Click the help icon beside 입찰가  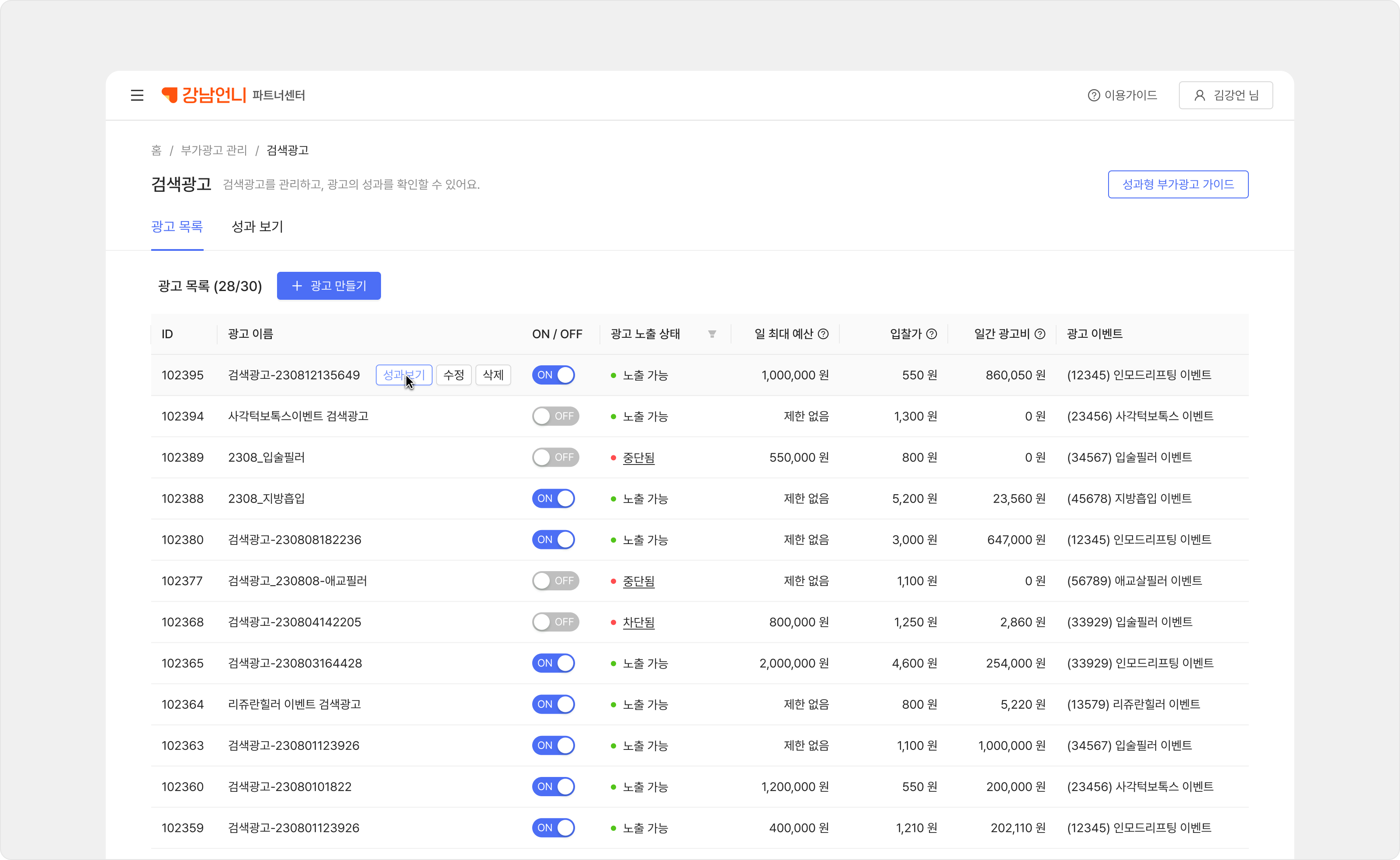[x=932, y=334]
